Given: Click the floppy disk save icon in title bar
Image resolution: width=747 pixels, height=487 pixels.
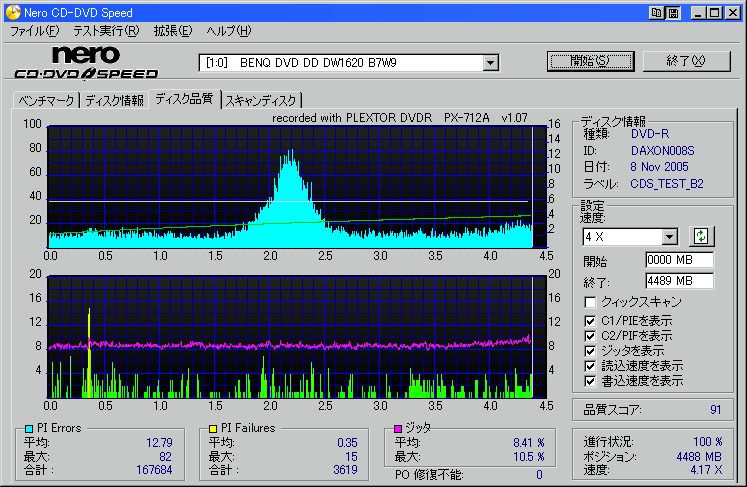Looking at the screenshot, I should [x=675, y=13].
